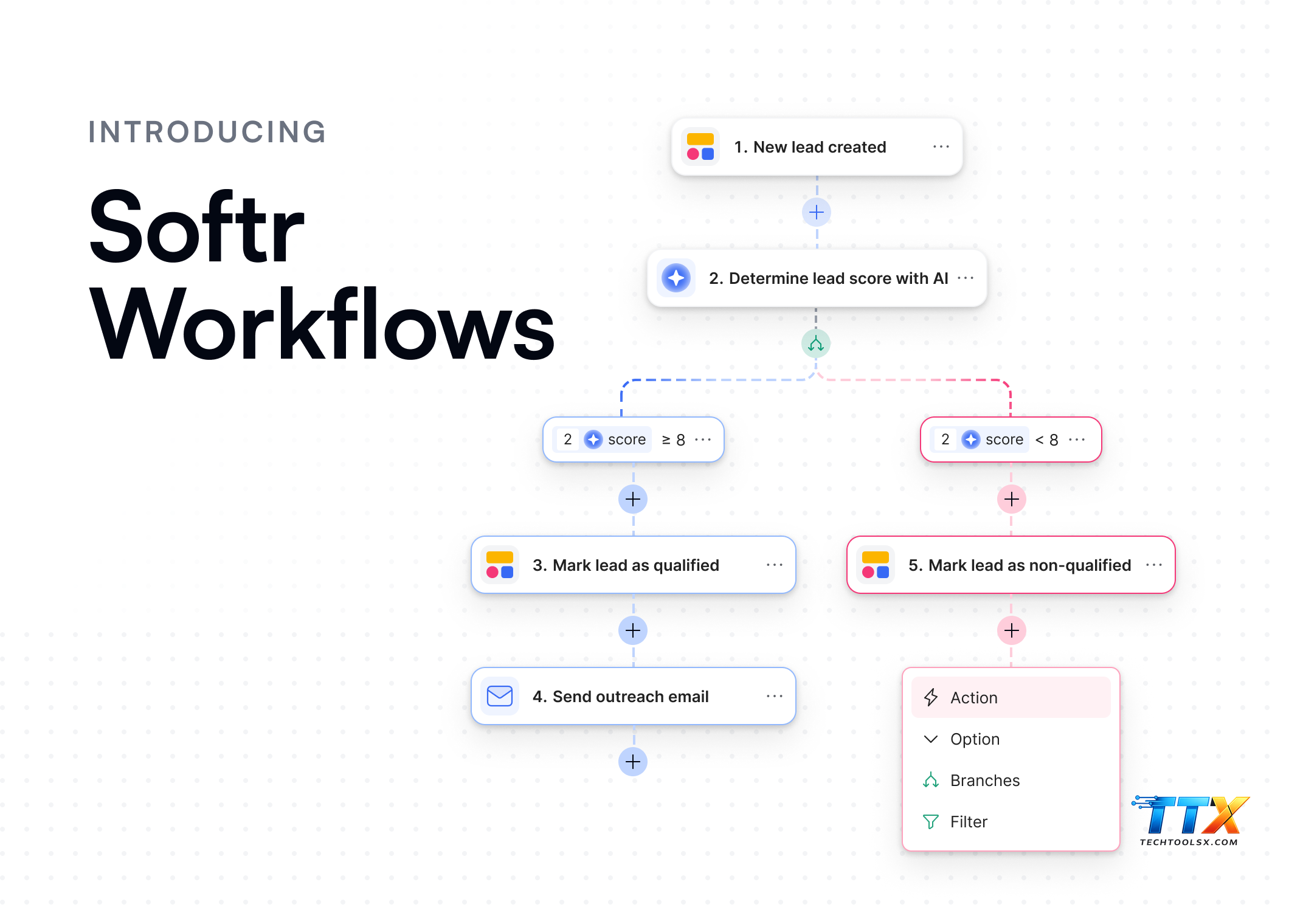Open the three-dot menu on Mark lead as qualified
This screenshot has width=1289, height=924.
(775, 565)
